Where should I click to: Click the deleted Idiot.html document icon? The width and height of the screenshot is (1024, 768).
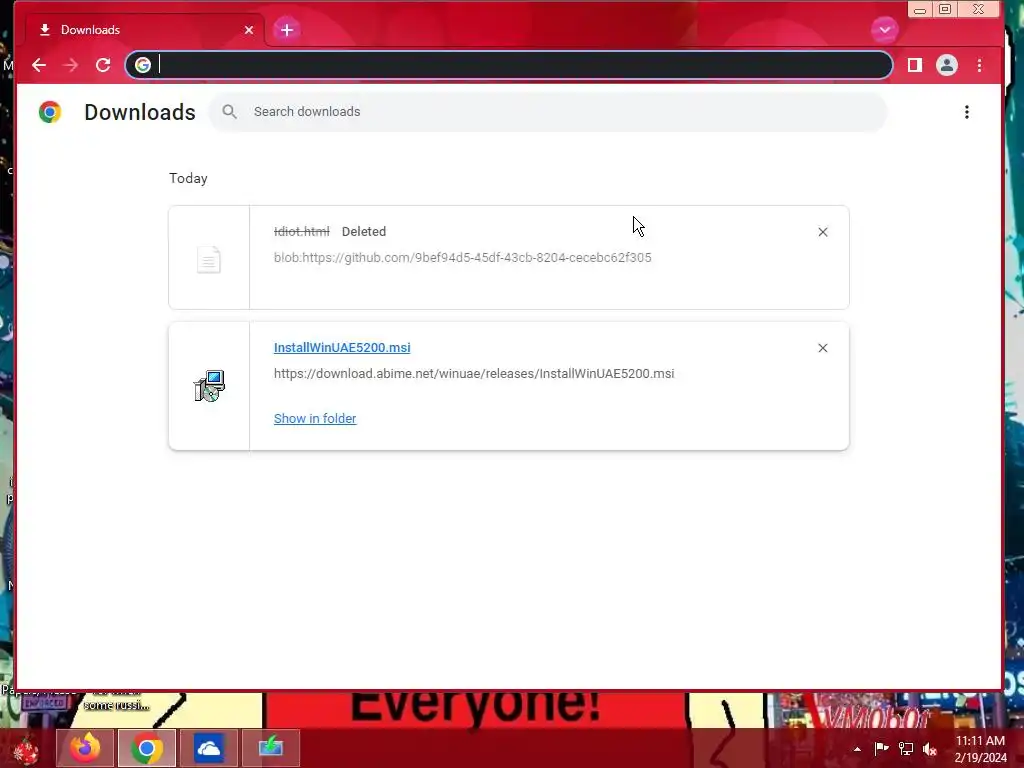pyautogui.click(x=209, y=259)
